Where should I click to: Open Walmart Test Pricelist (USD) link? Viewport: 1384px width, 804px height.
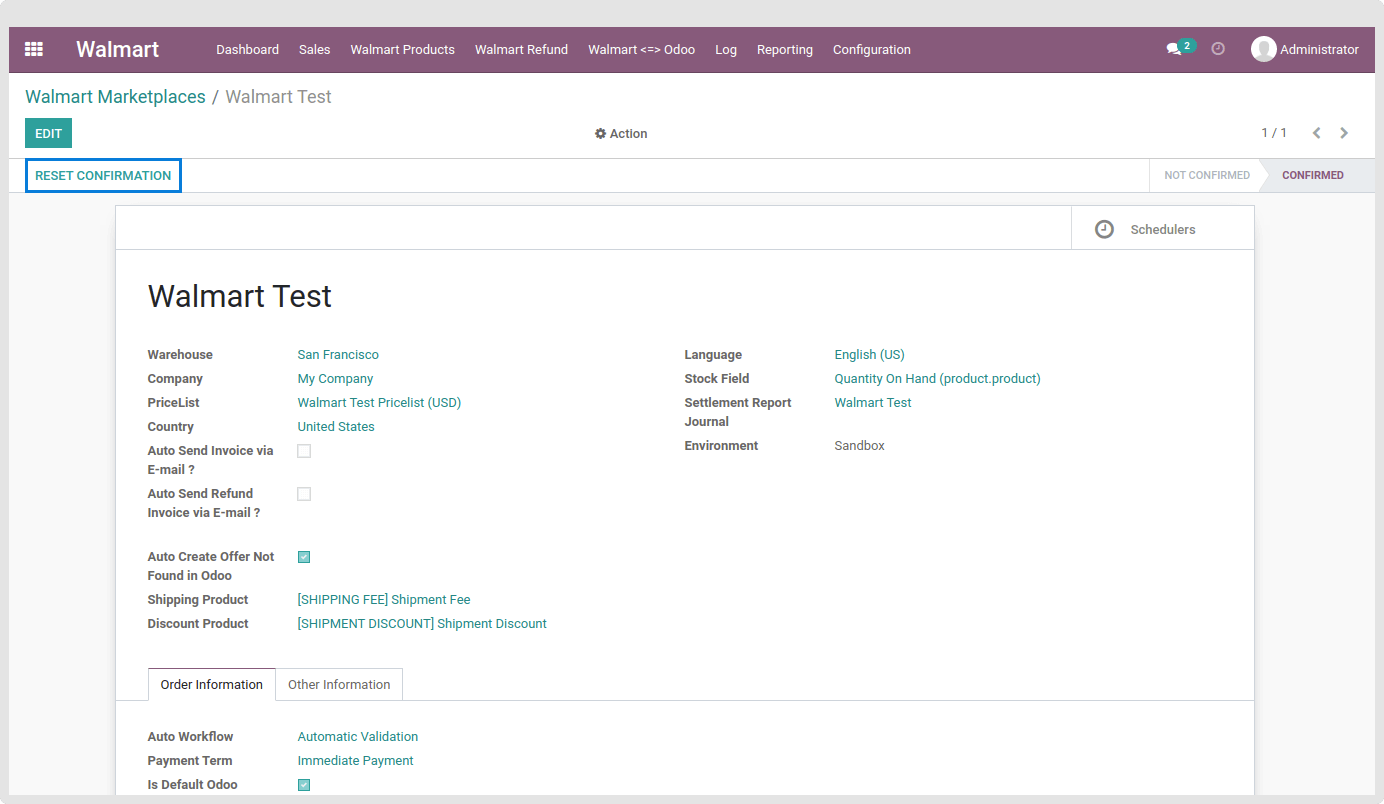coord(379,403)
